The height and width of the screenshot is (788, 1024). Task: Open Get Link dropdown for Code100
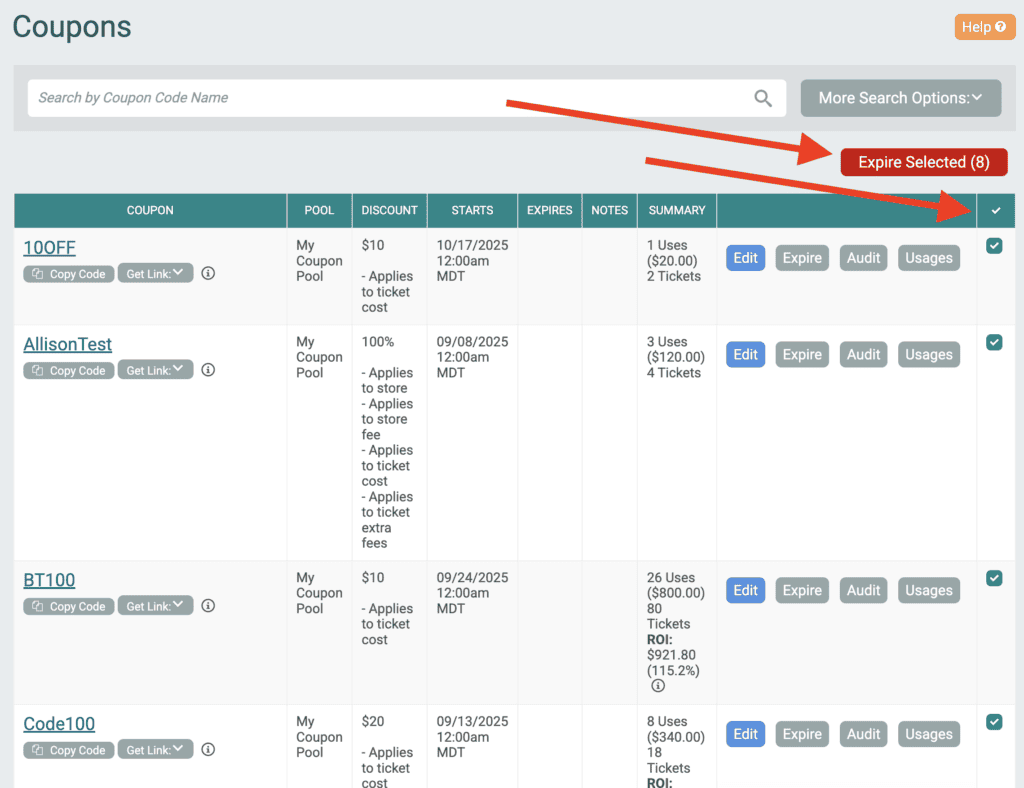point(155,749)
